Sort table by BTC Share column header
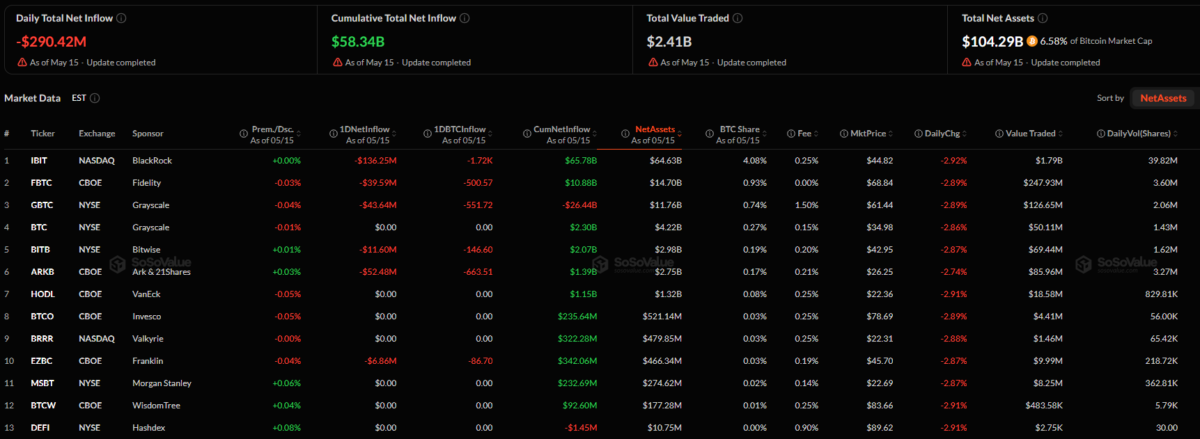This screenshot has width=1200, height=439. click(739, 129)
